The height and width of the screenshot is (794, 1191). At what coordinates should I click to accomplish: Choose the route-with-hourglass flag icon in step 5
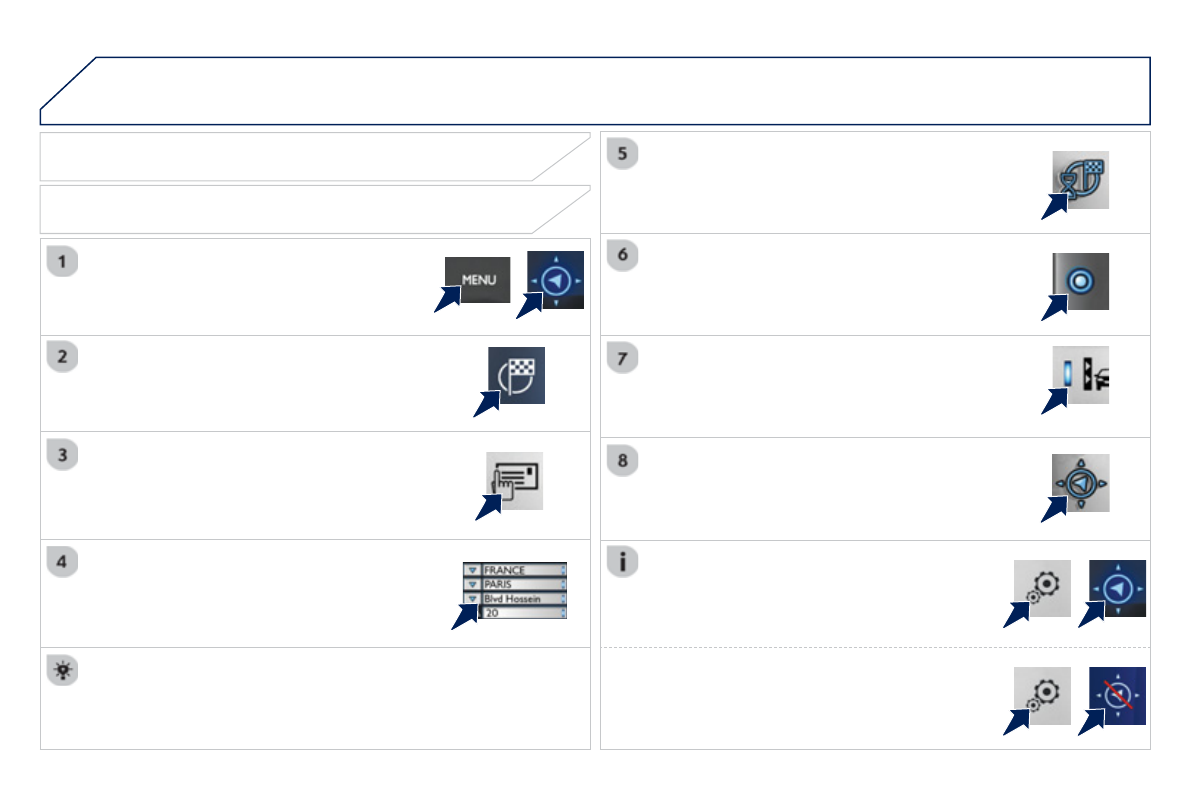click(1081, 179)
